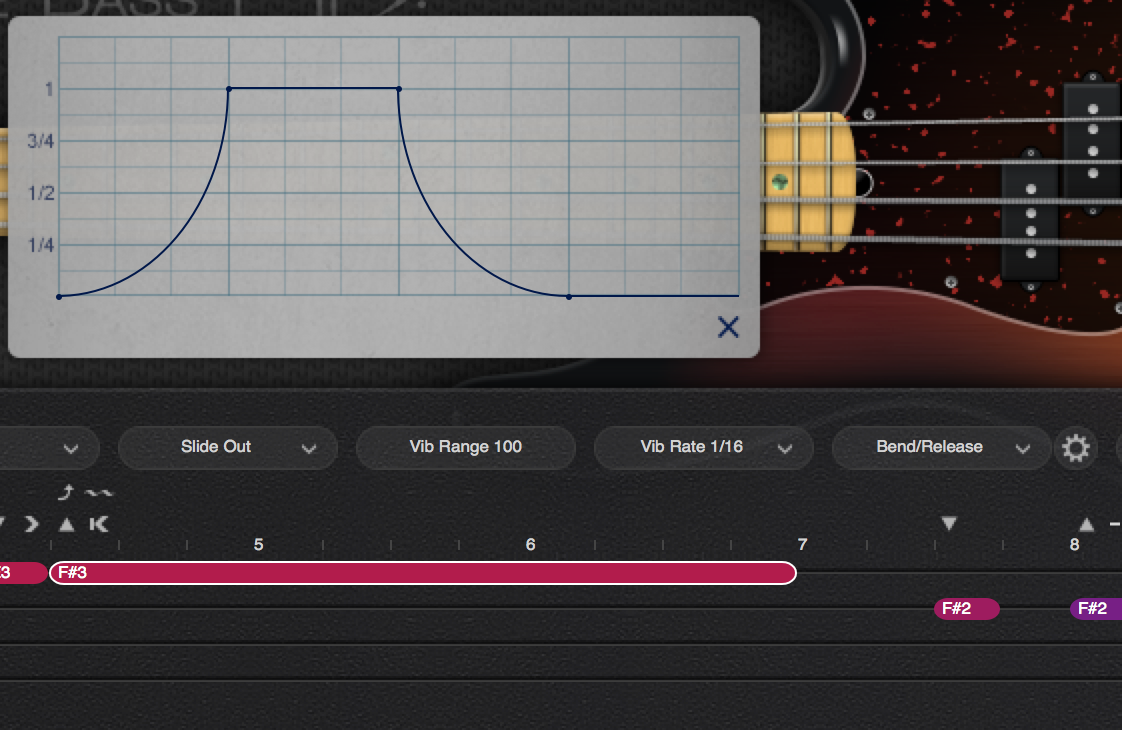Click the bend arrow articulation icon
Viewport: 1122px width, 730px height.
pos(68,492)
